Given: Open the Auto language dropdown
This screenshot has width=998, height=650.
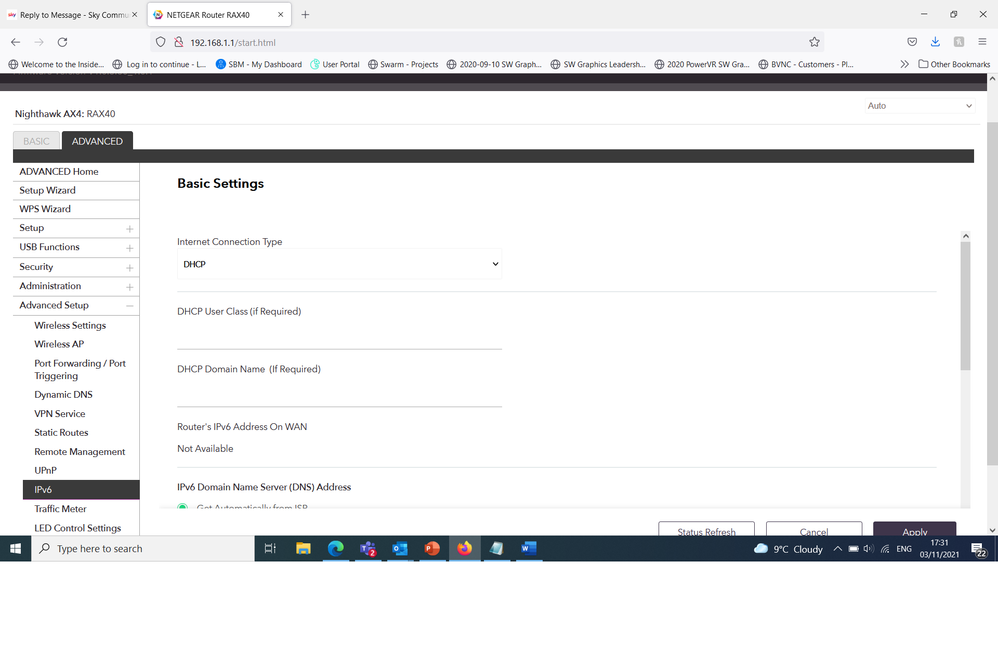Looking at the screenshot, I should tap(919, 106).
